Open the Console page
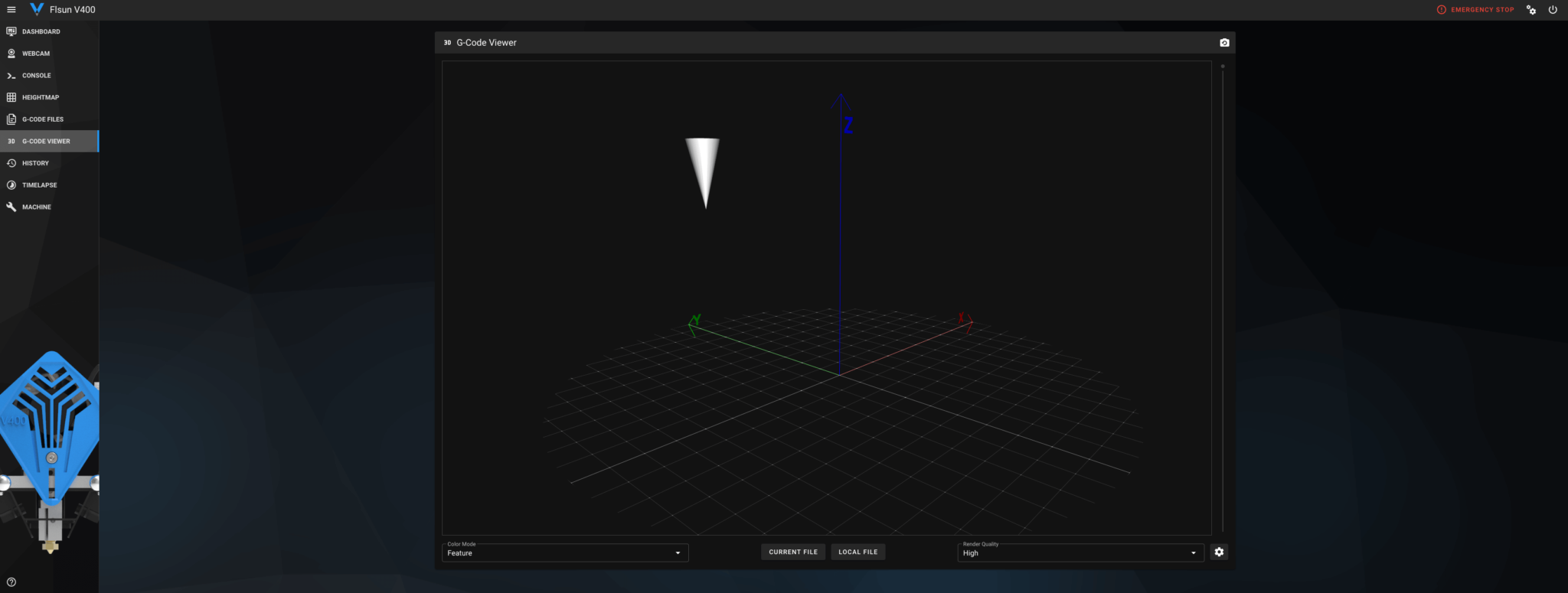Image resolution: width=1568 pixels, height=593 pixels. coord(49,76)
